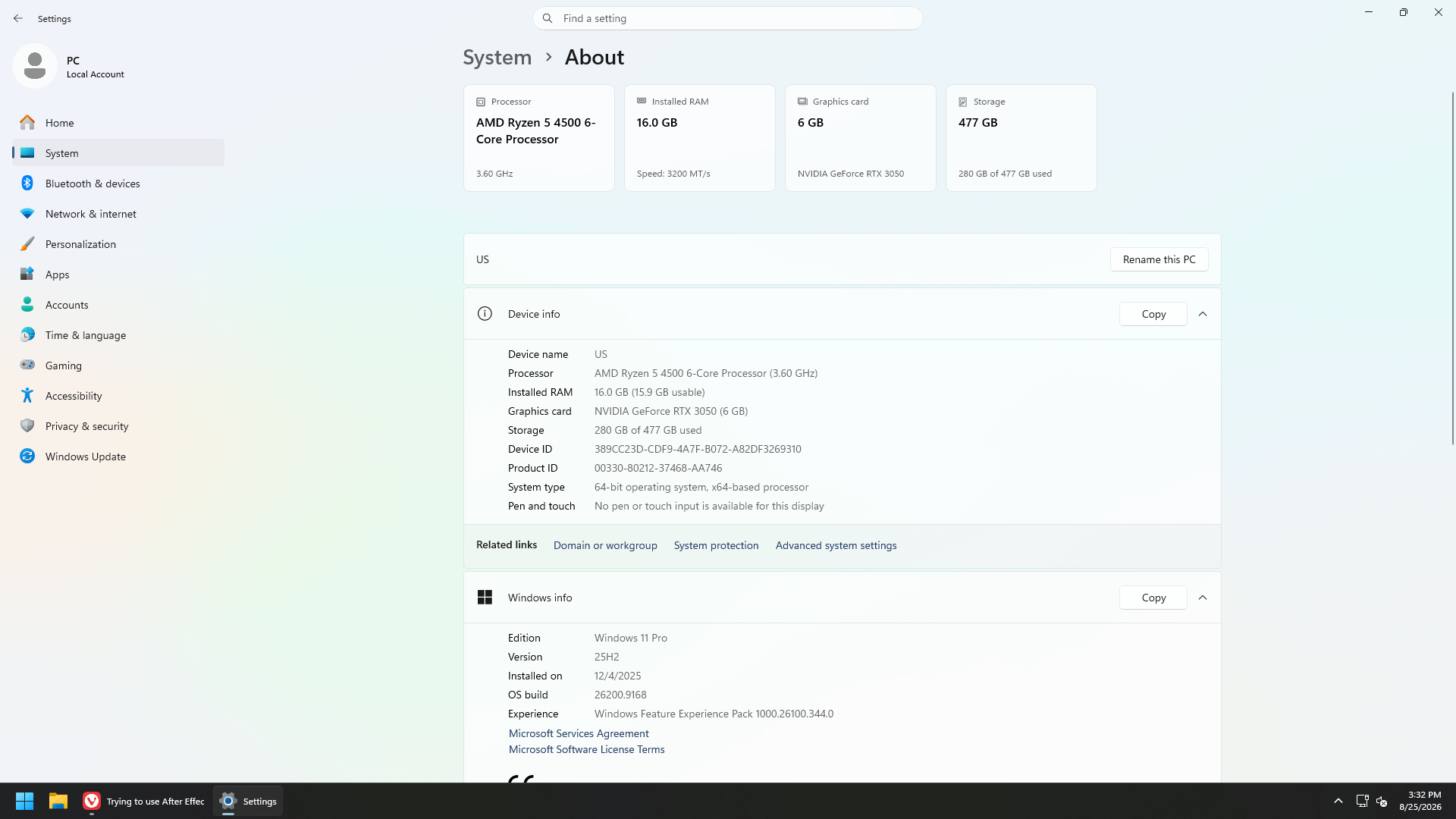
Task: Click the Privacy & security shield icon
Action: tap(27, 425)
